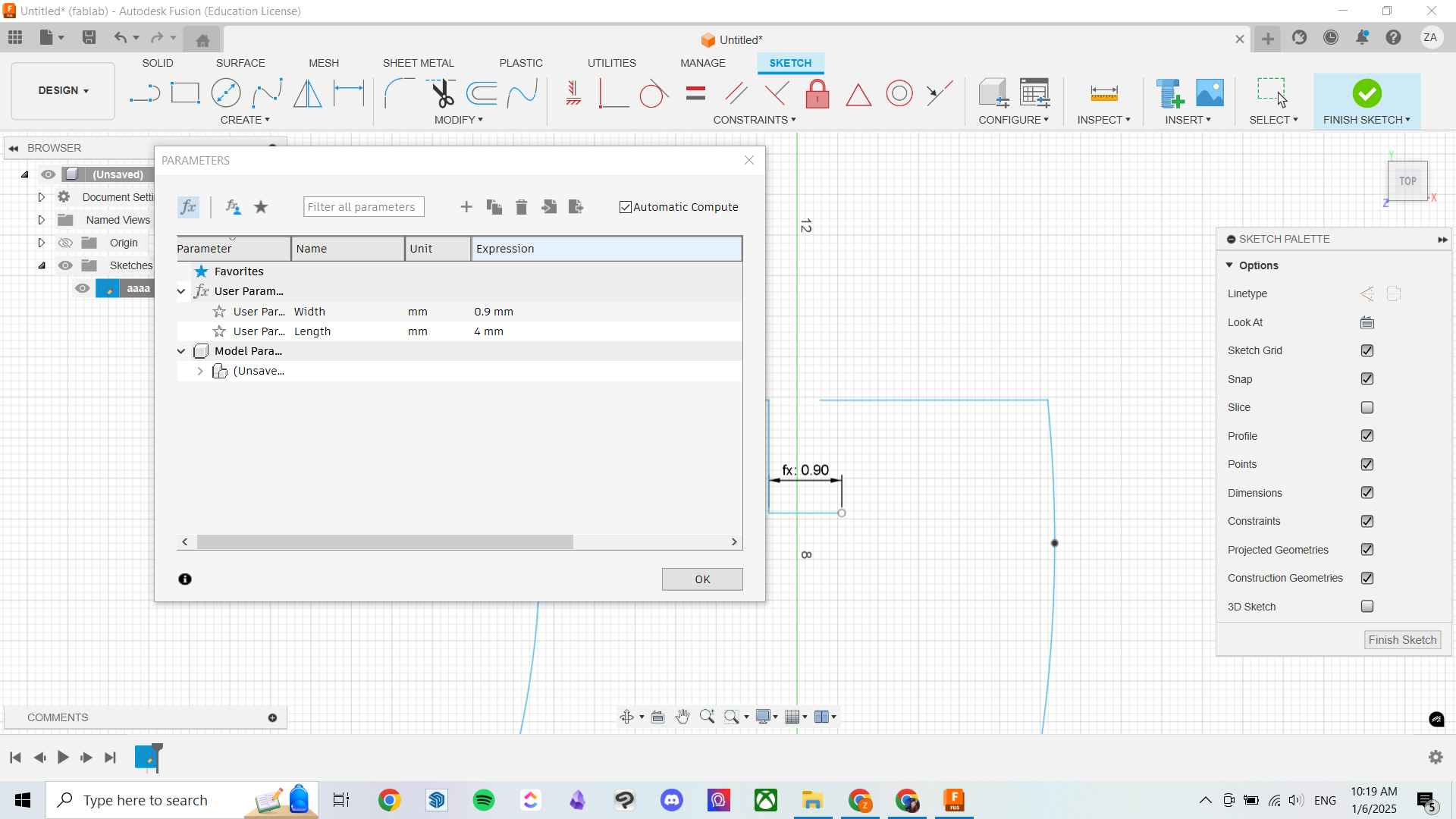Expand the User Parameters section
The height and width of the screenshot is (819, 1456).
pyautogui.click(x=181, y=291)
